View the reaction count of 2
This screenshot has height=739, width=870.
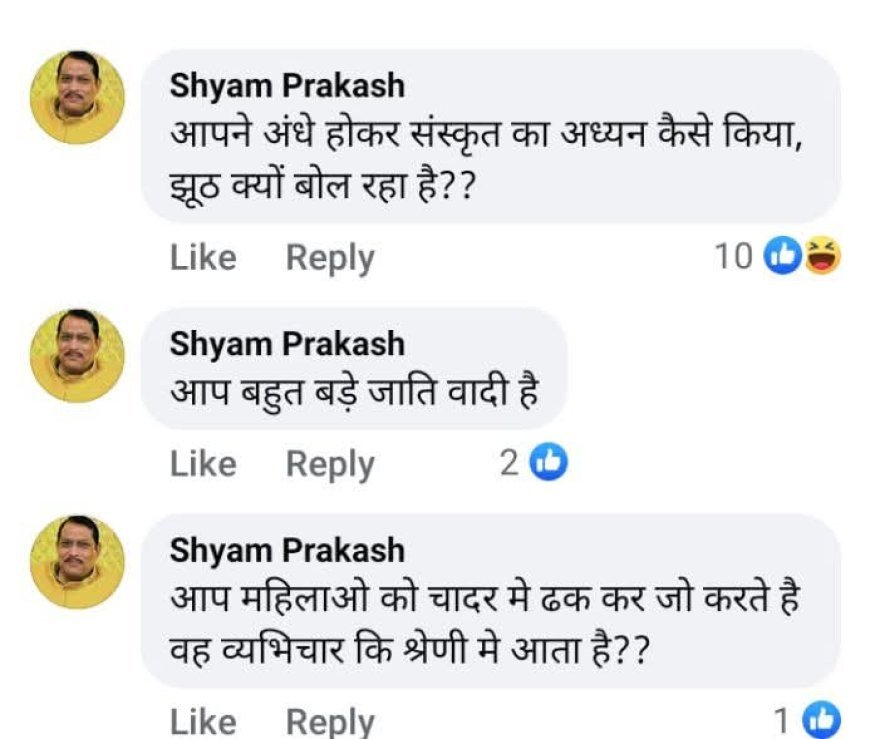(510, 463)
